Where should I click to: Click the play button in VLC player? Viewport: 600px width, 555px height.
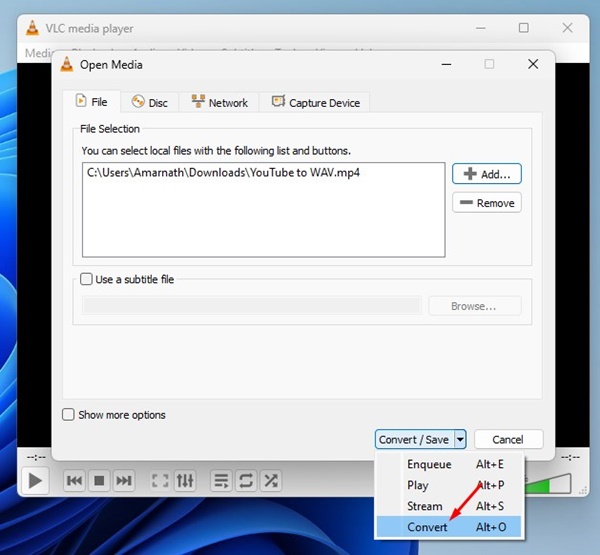click(35, 480)
